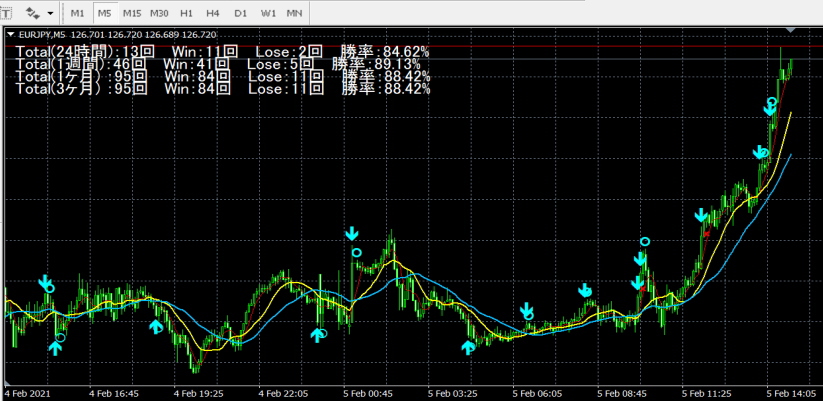The image size is (823, 401).
Task: Switch chart to M30 timeframe
Action: tap(159, 13)
